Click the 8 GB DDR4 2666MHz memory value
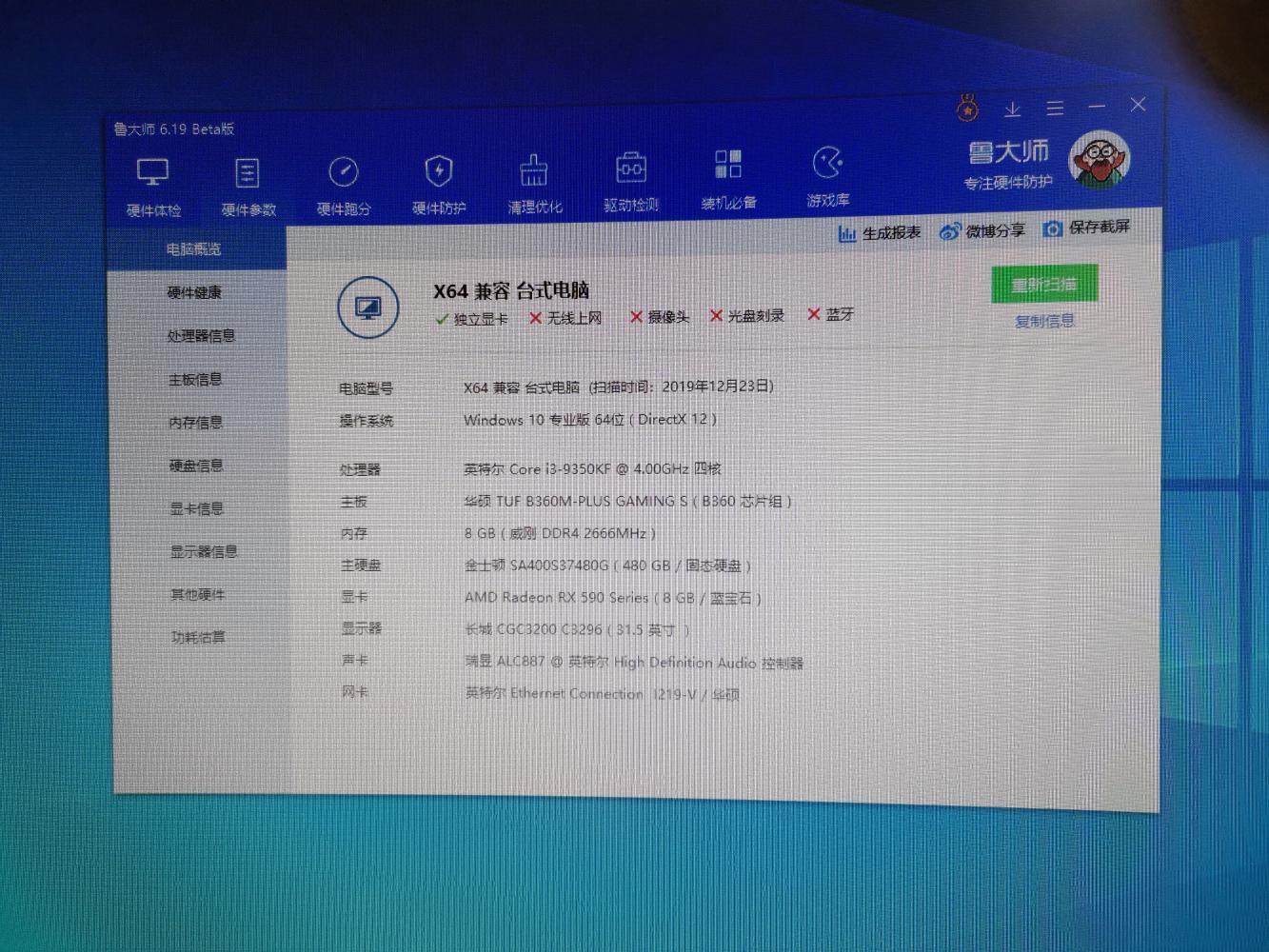 point(560,533)
